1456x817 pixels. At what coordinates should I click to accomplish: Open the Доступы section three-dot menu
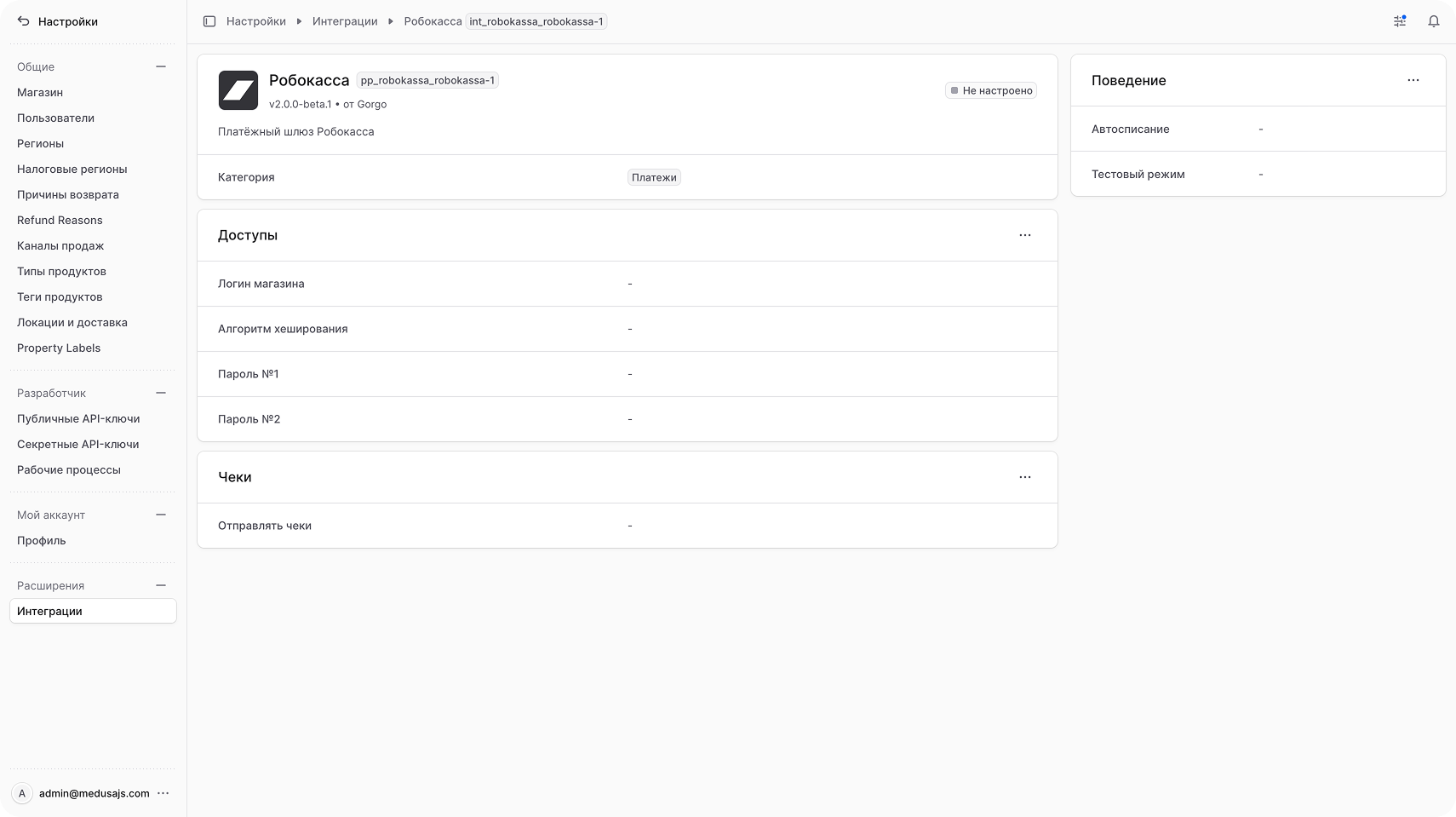click(1025, 235)
